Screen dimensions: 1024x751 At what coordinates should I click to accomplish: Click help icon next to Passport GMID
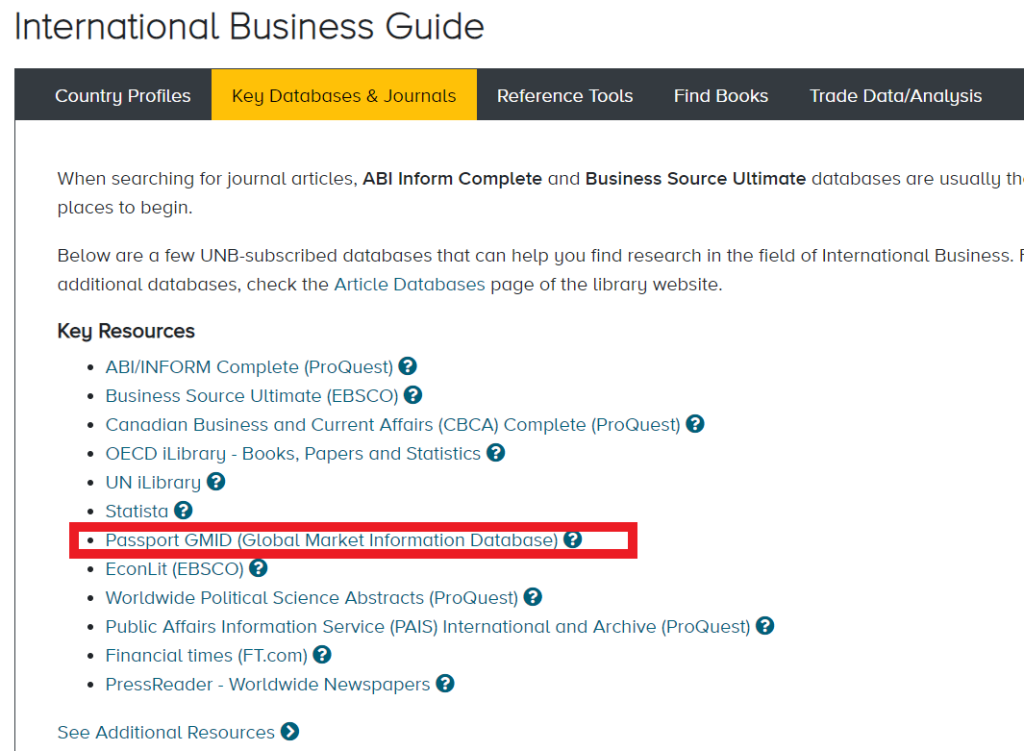572,540
